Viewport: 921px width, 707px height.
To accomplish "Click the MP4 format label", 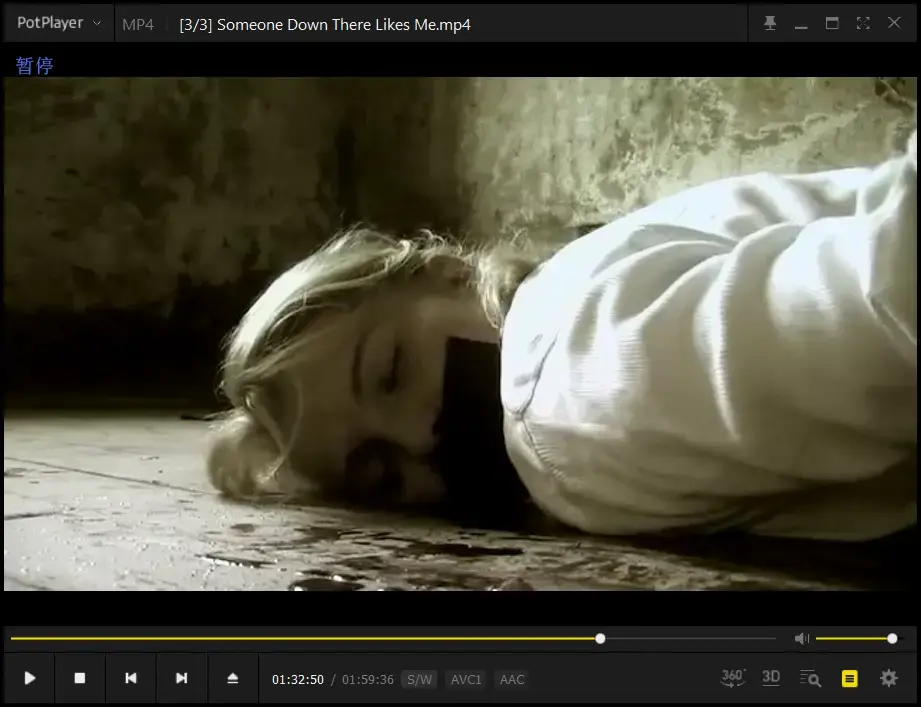I will [x=137, y=24].
